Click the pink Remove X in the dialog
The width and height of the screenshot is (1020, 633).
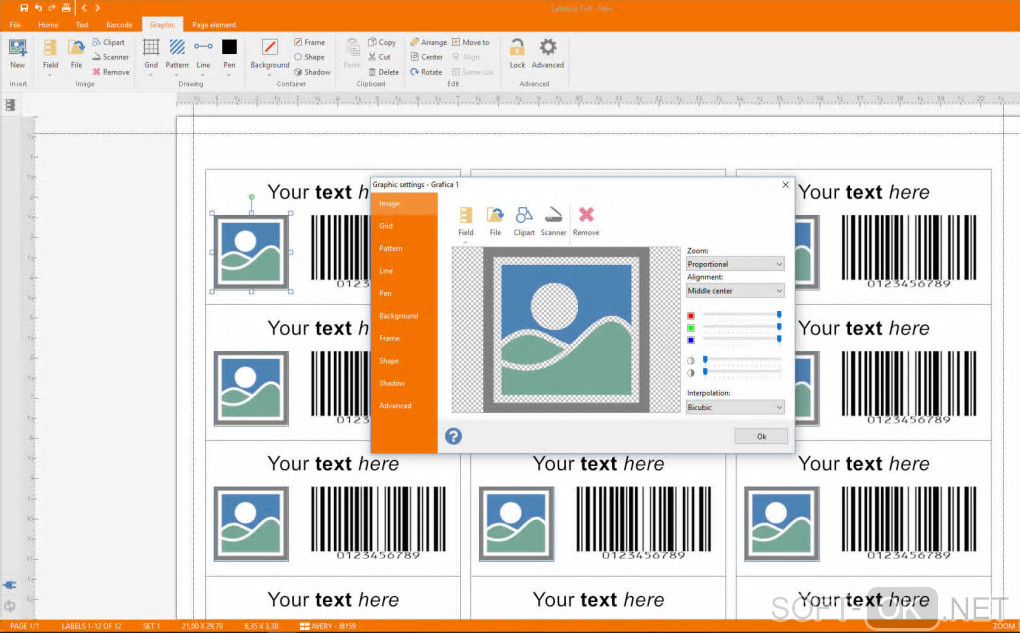pyautogui.click(x=586, y=215)
